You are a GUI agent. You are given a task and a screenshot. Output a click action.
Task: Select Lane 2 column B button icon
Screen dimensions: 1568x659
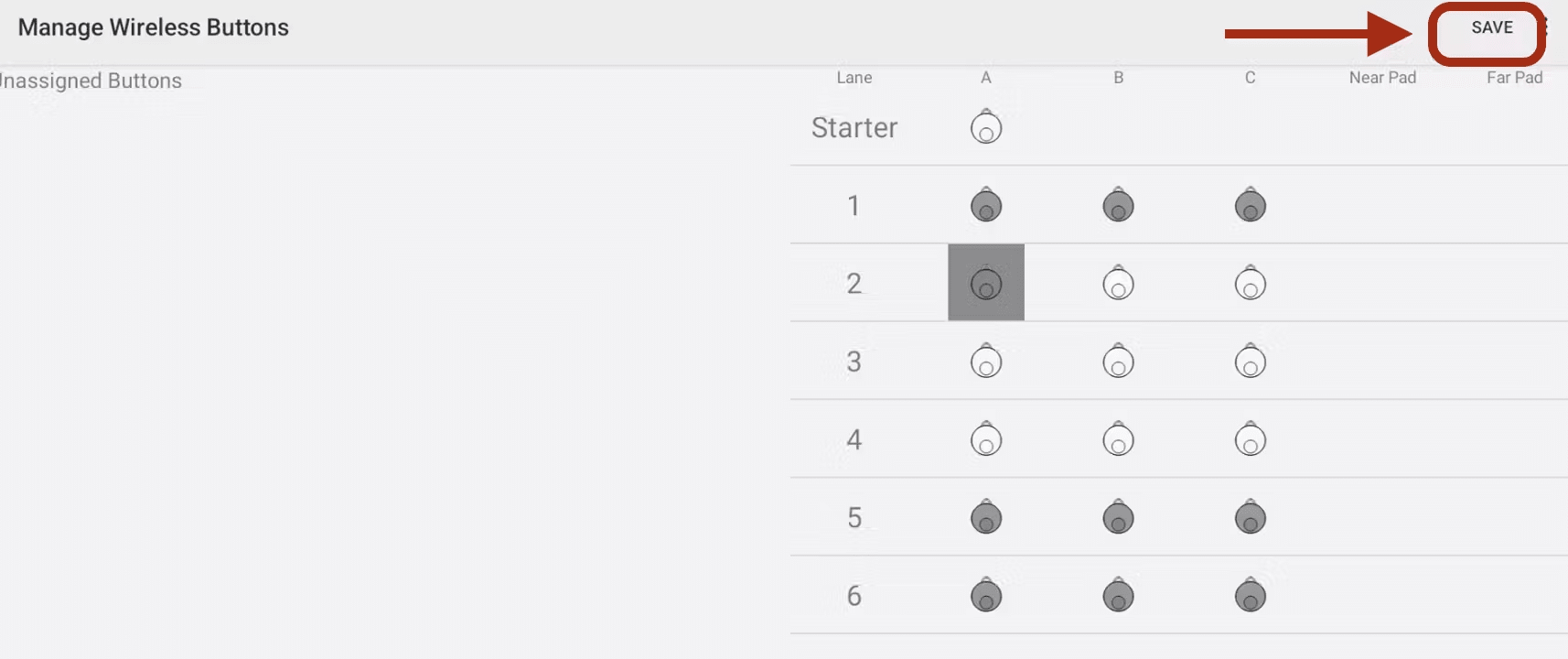[1118, 283]
